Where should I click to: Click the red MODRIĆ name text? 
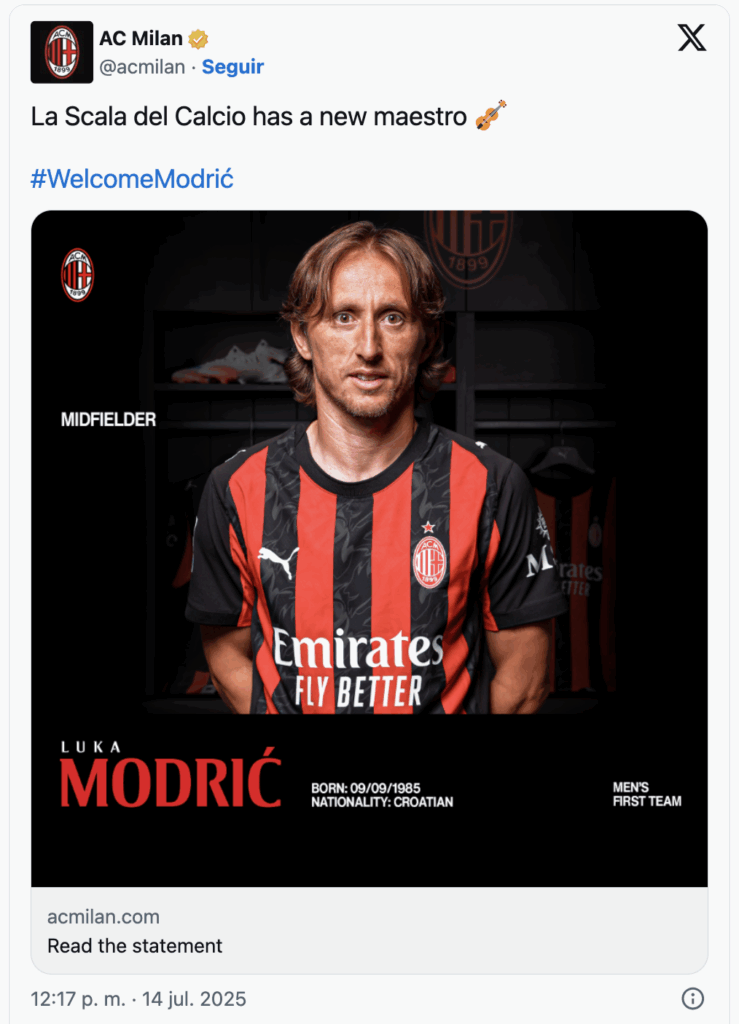171,781
